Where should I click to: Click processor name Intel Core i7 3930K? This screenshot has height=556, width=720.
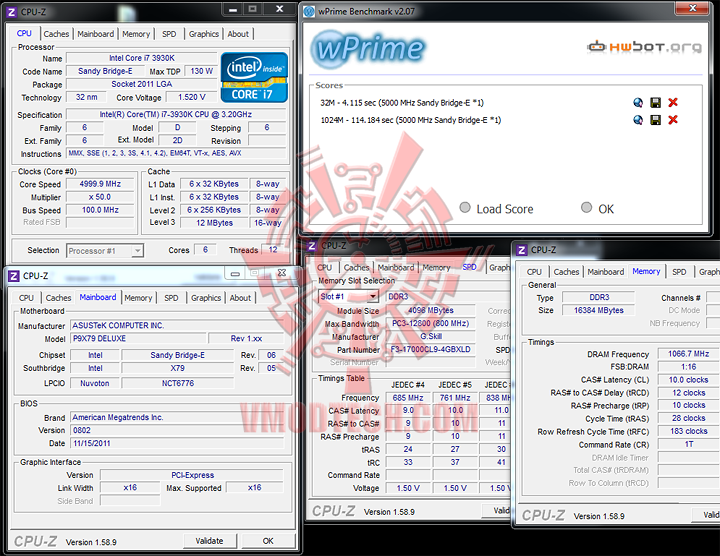click(142, 58)
